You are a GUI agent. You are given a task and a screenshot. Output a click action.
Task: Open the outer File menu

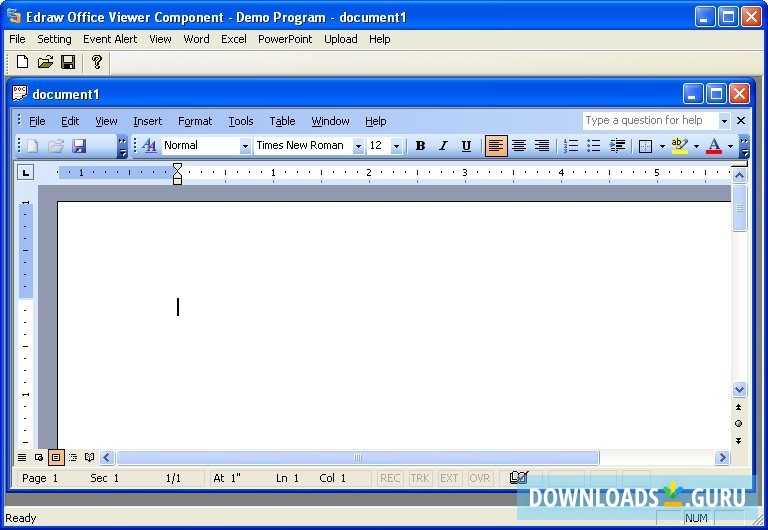coord(17,39)
